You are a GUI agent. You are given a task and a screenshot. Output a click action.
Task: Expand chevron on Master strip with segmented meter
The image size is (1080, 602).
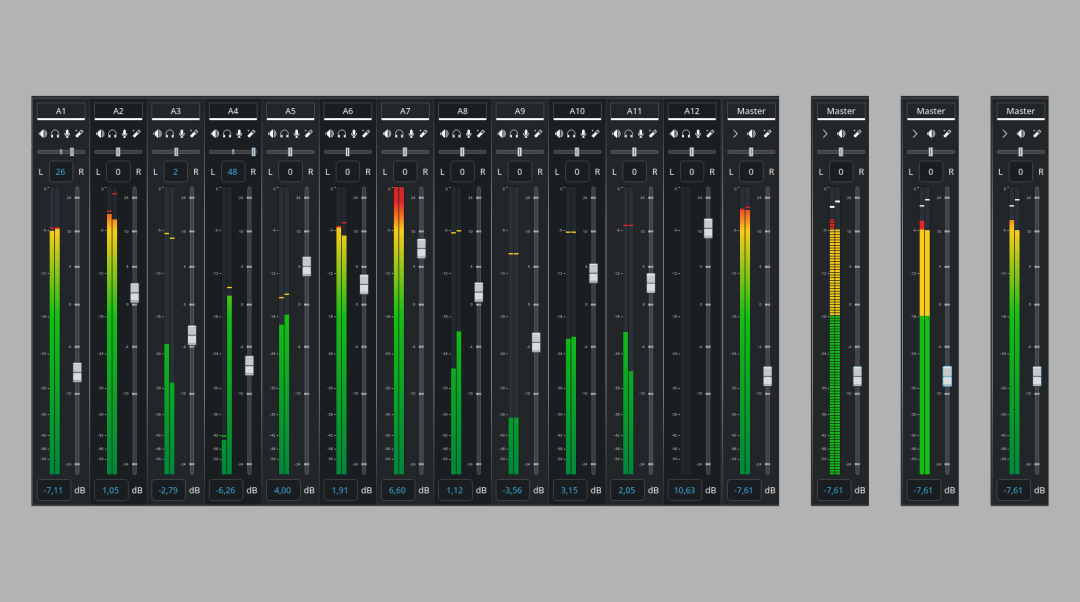[x=825, y=133]
